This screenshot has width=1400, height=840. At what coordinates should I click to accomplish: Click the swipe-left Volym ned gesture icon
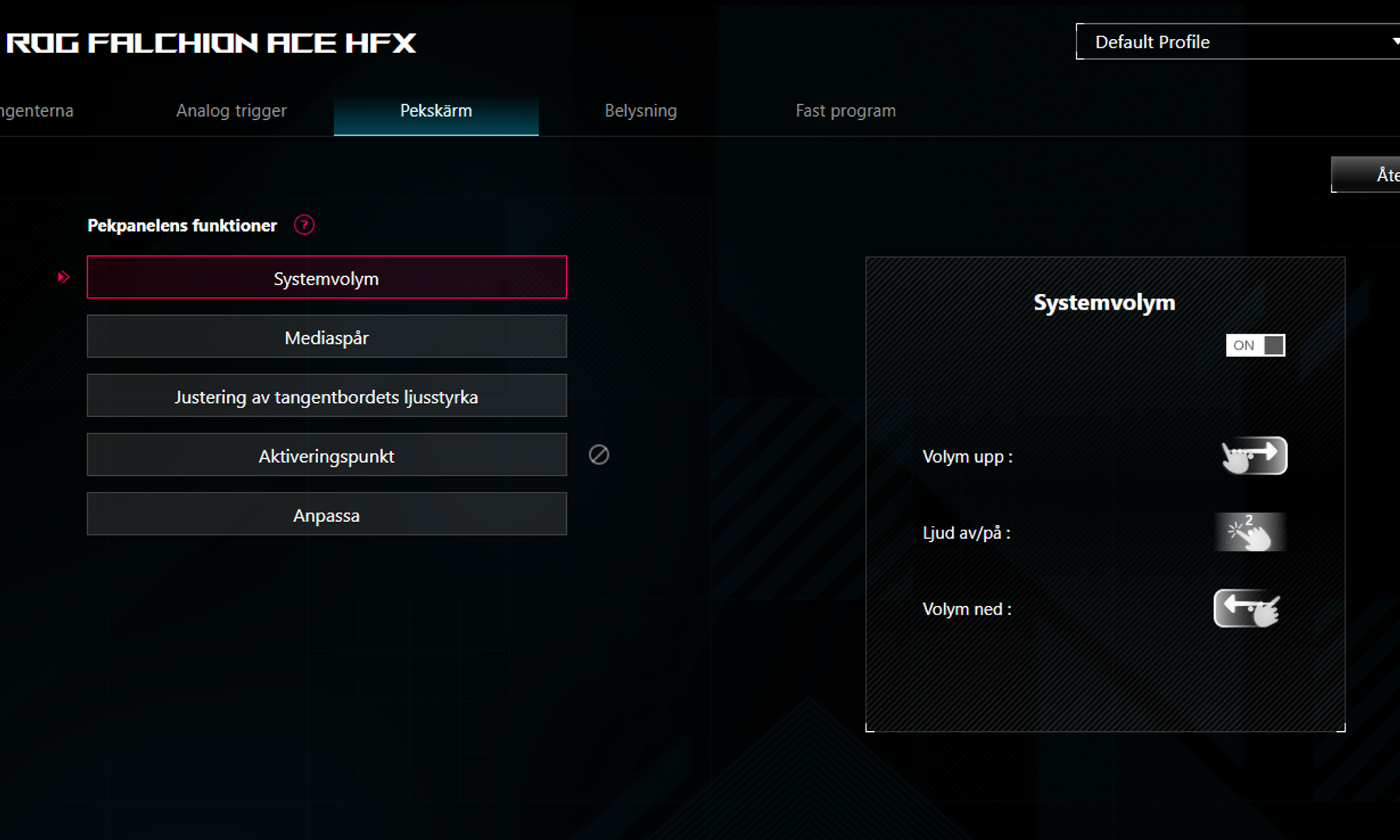click(1248, 608)
